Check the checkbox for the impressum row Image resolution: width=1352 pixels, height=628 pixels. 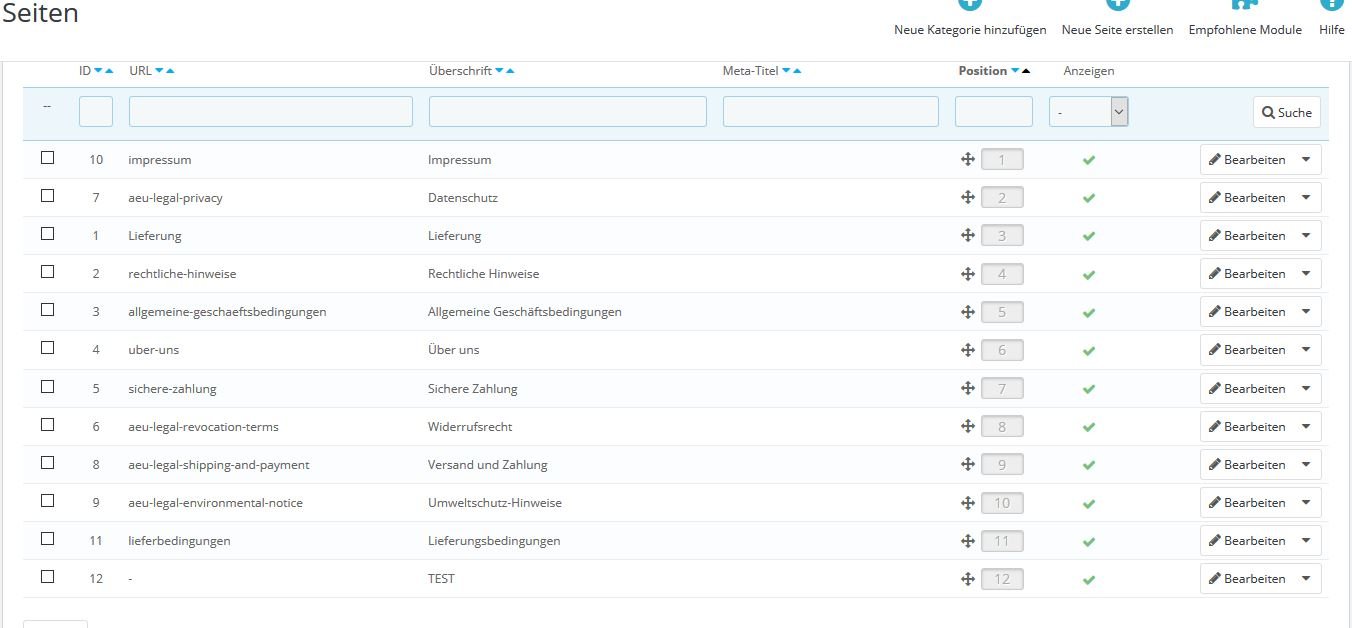pyautogui.click(x=47, y=157)
